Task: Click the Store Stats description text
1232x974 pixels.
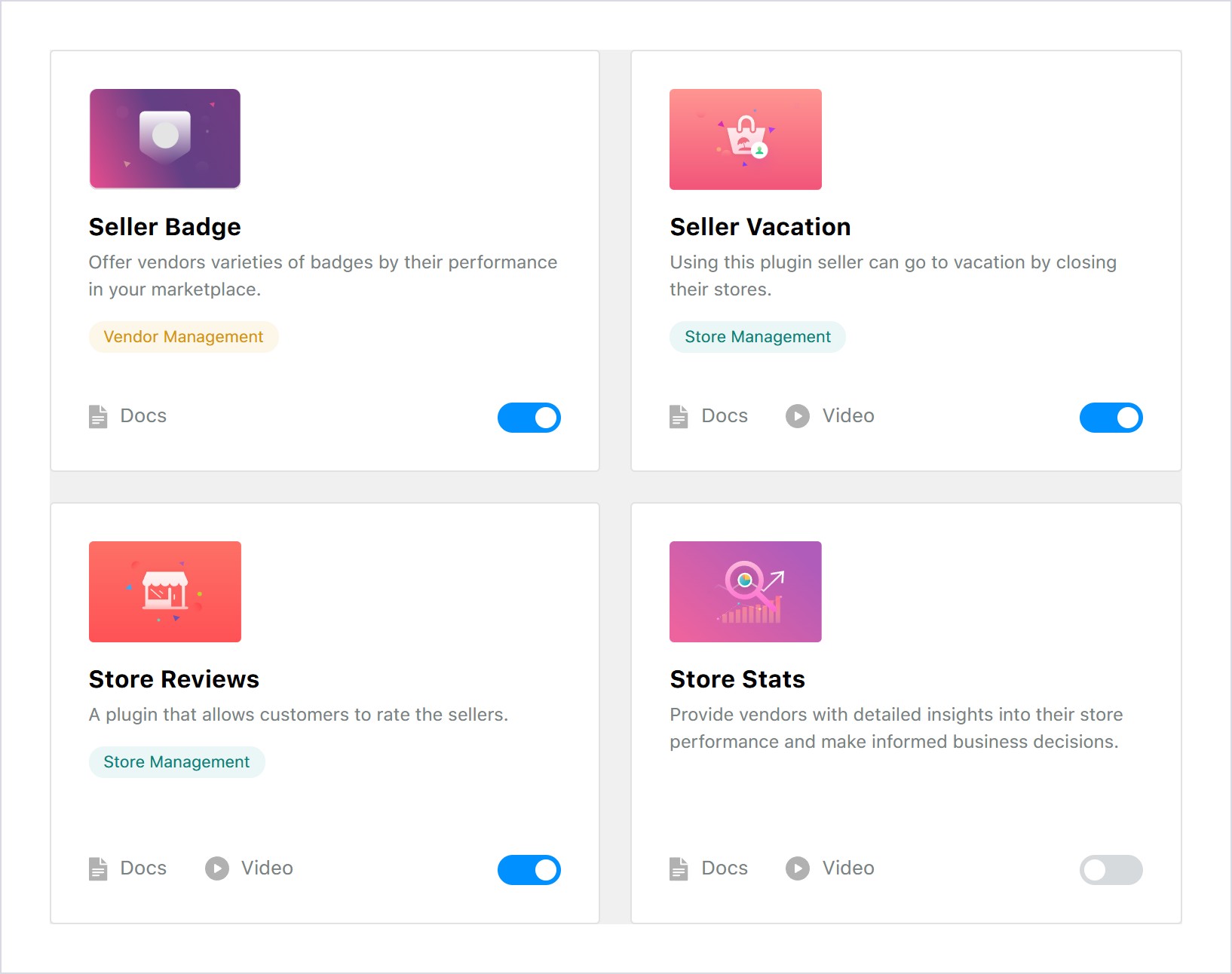Action: (x=896, y=728)
